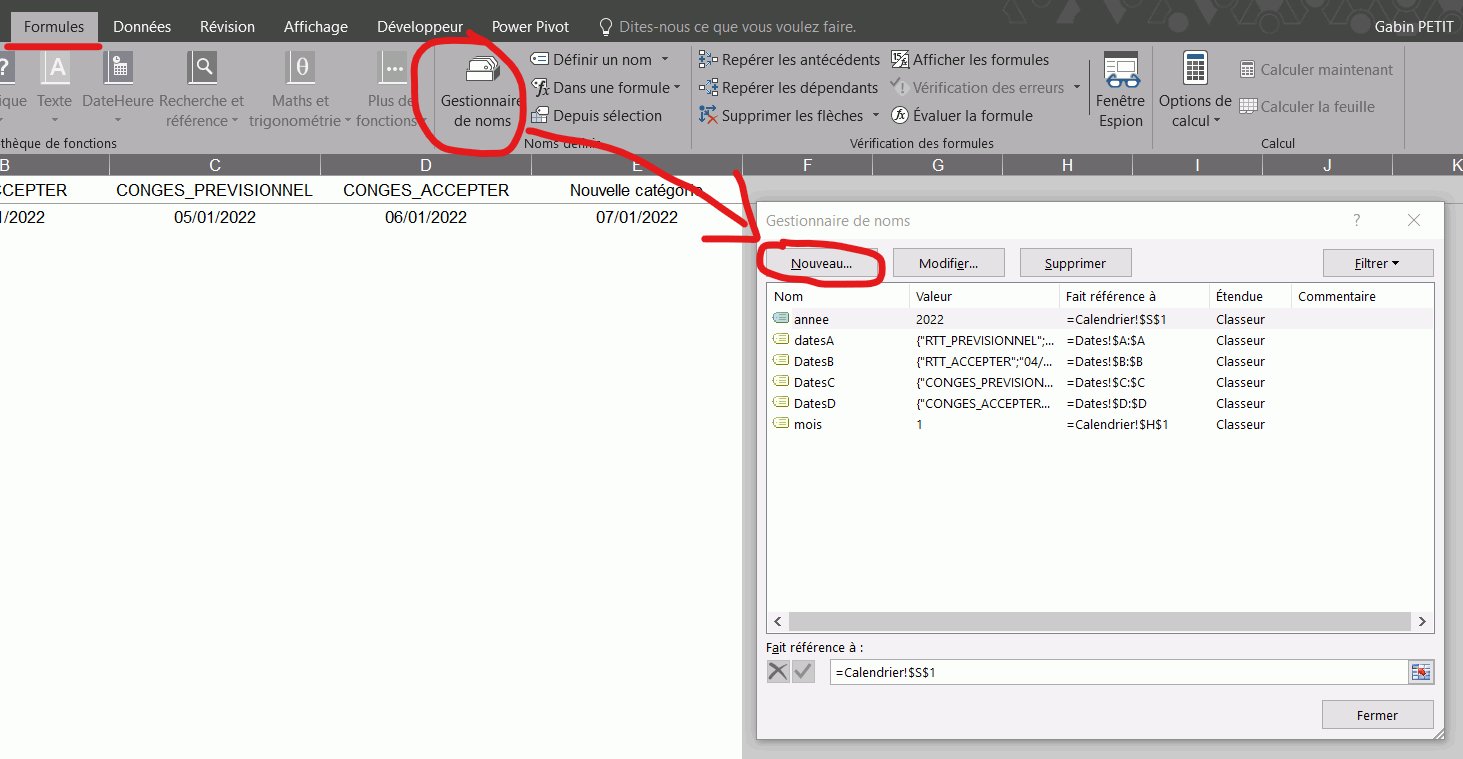1463x759 pixels.
Task: Click the Repérer les antécédents icon
Action: point(708,60)
